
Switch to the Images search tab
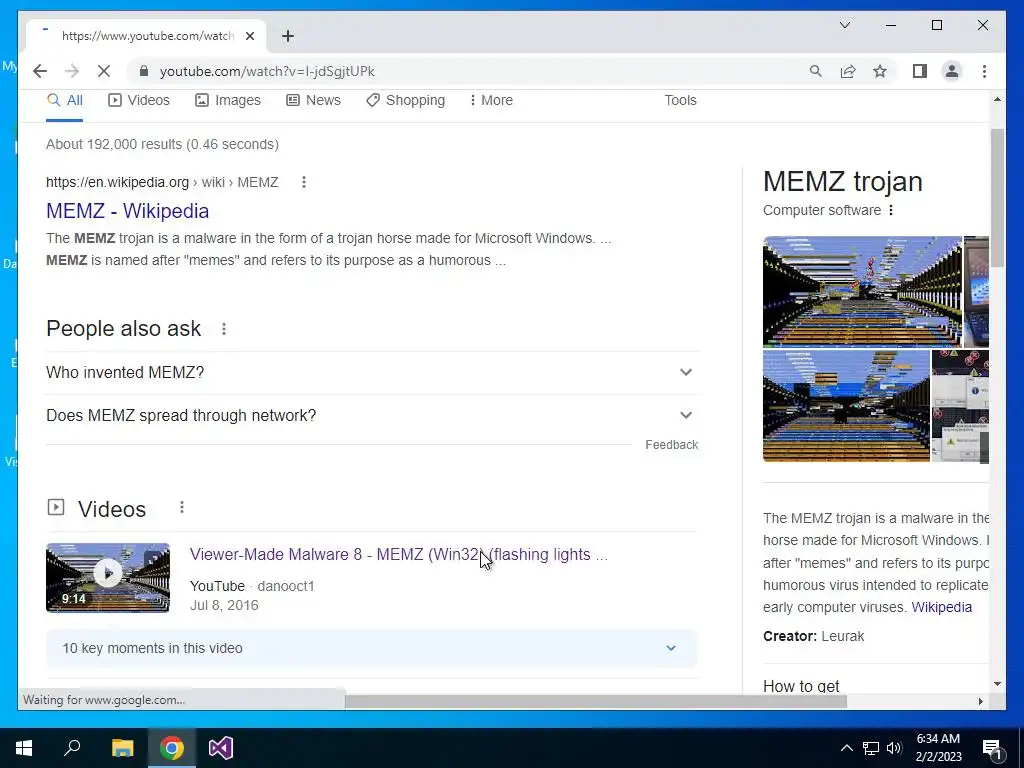(x=228, y=101)
